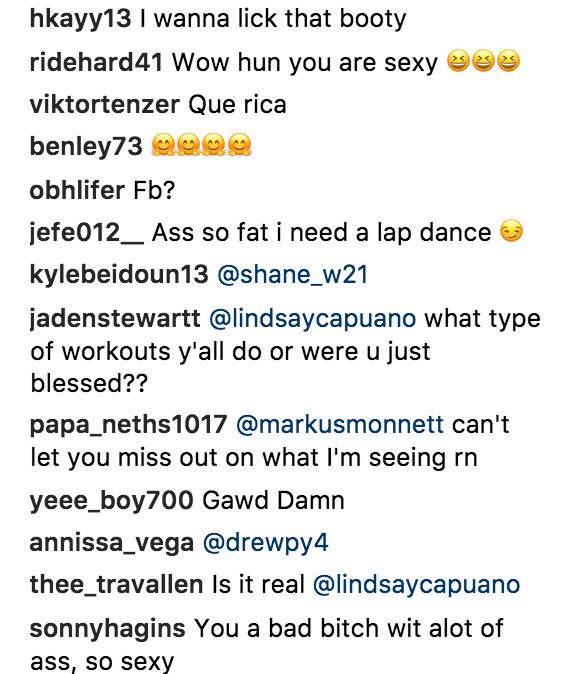Click @lindsaycapuano mention in thee_travallen comment
This screenshot has height=674, width=580.
[416, 585]
